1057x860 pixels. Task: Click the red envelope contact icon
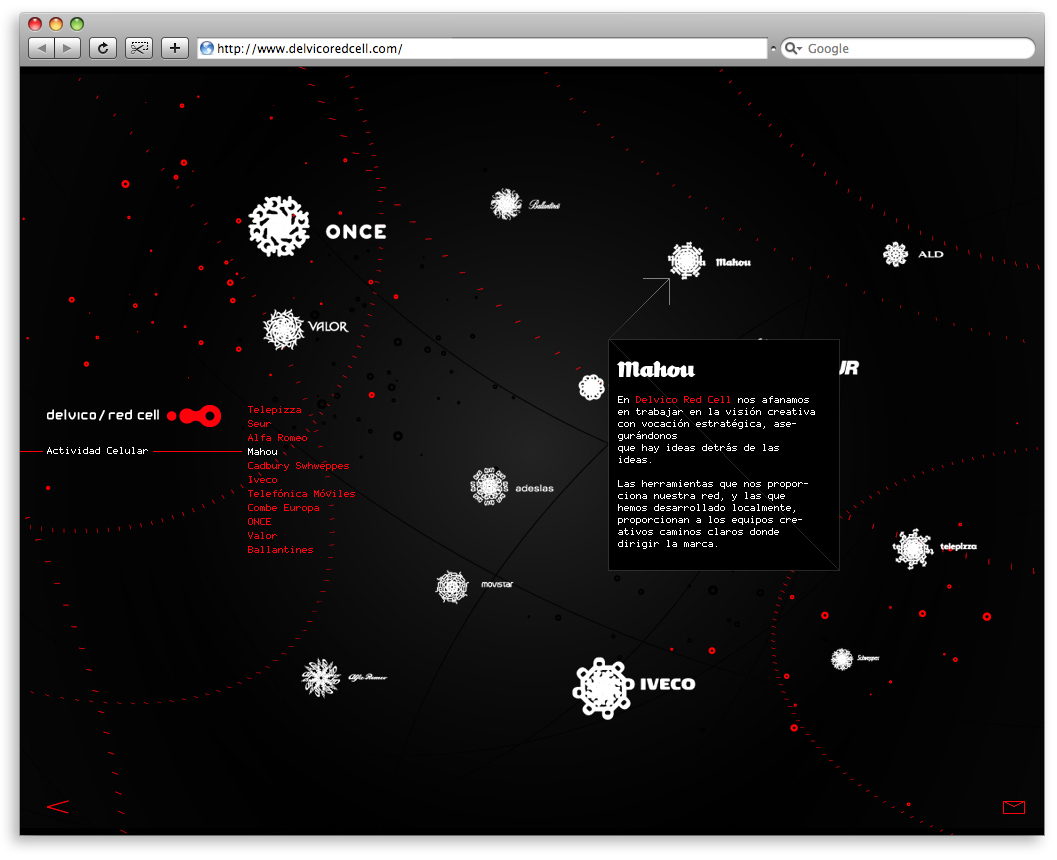point(1013,807)
